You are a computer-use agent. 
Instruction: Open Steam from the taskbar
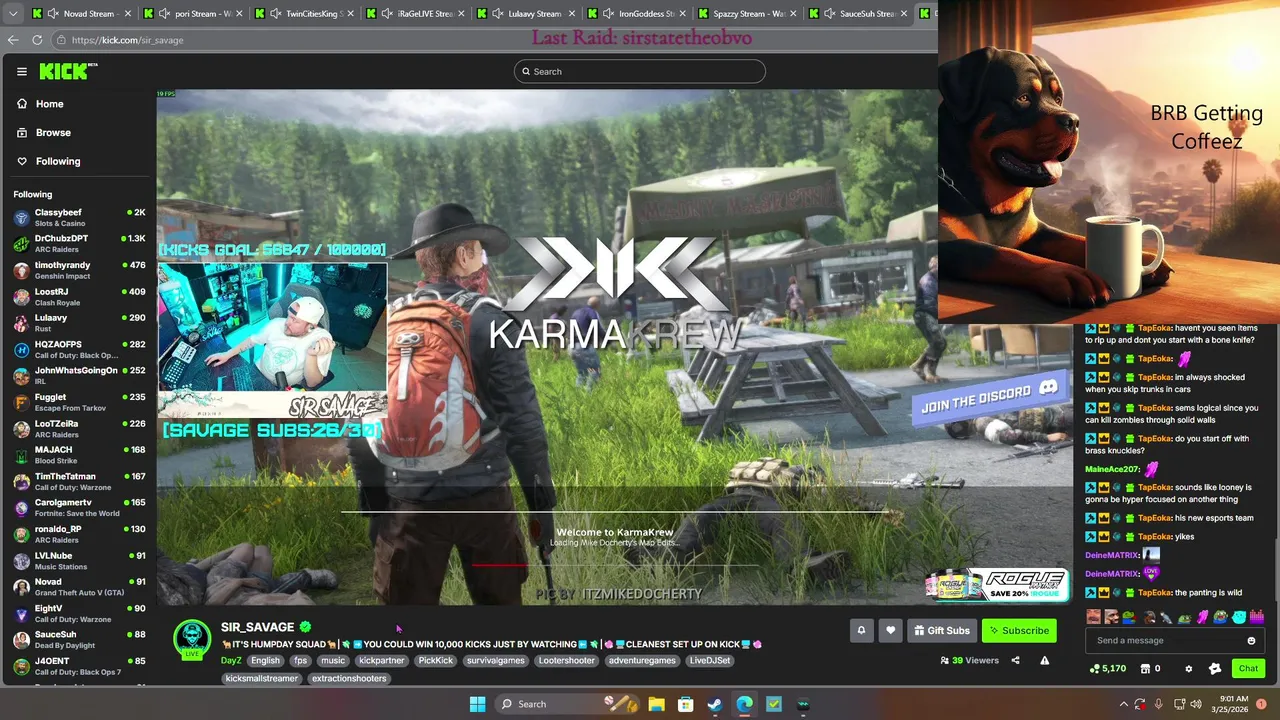714,704
